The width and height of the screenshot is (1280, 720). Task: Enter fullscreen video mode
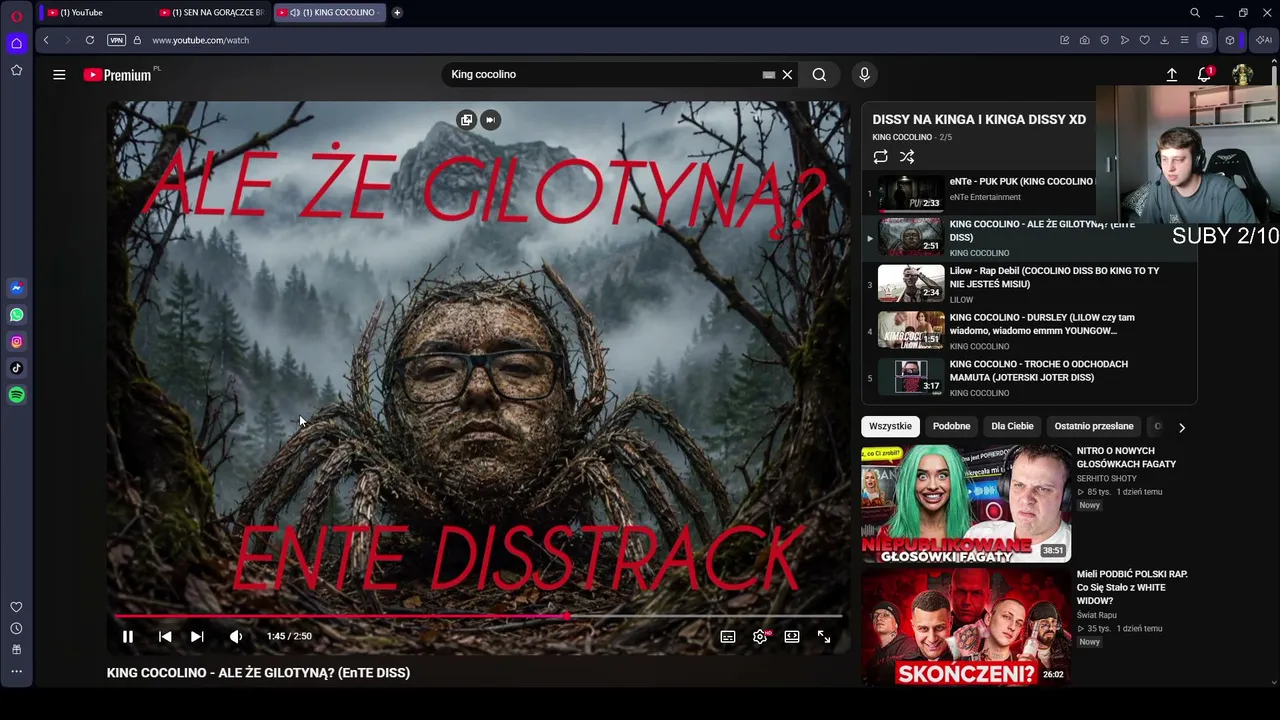(x=824, y=637)
